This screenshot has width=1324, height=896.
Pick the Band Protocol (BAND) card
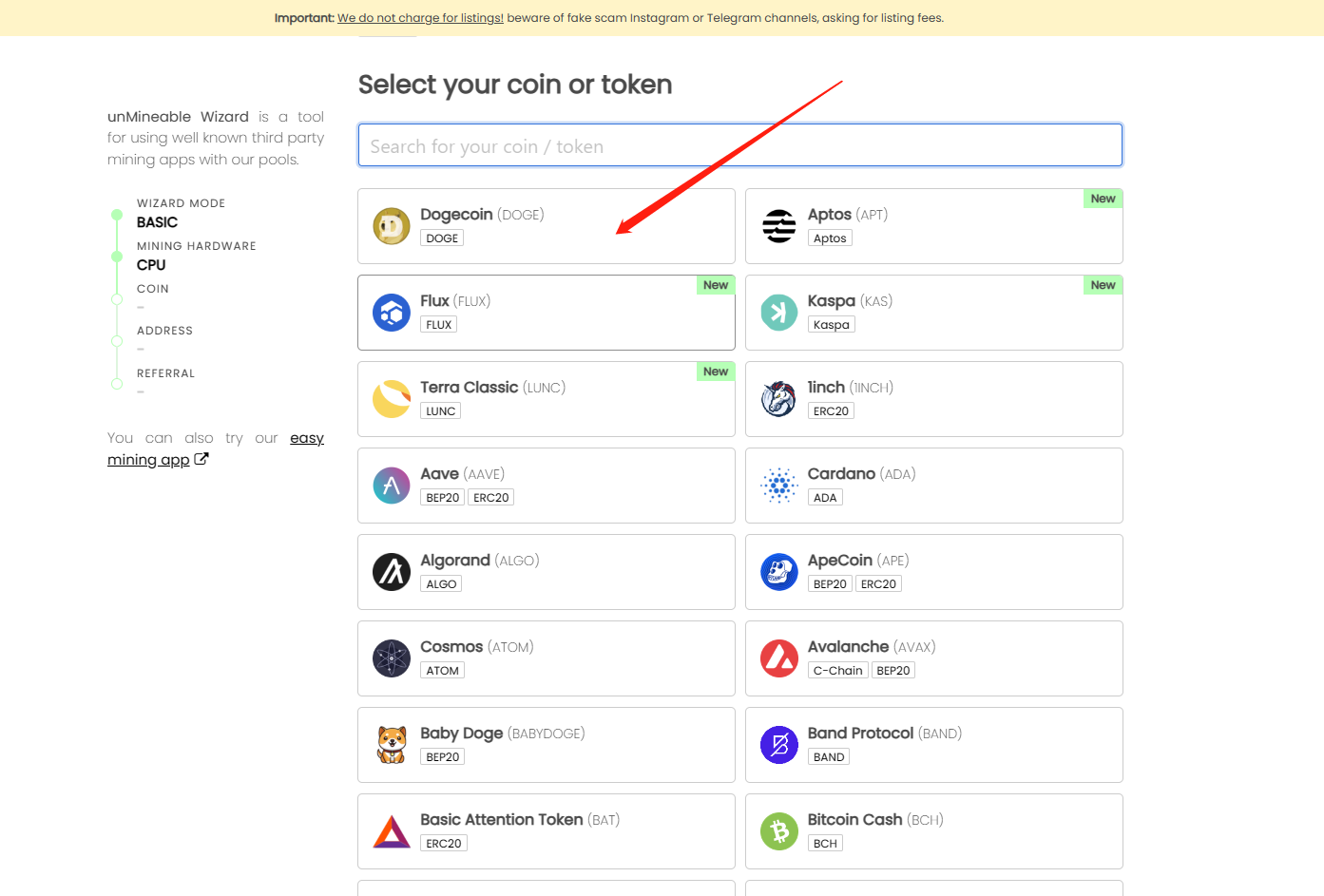(934, 745)
